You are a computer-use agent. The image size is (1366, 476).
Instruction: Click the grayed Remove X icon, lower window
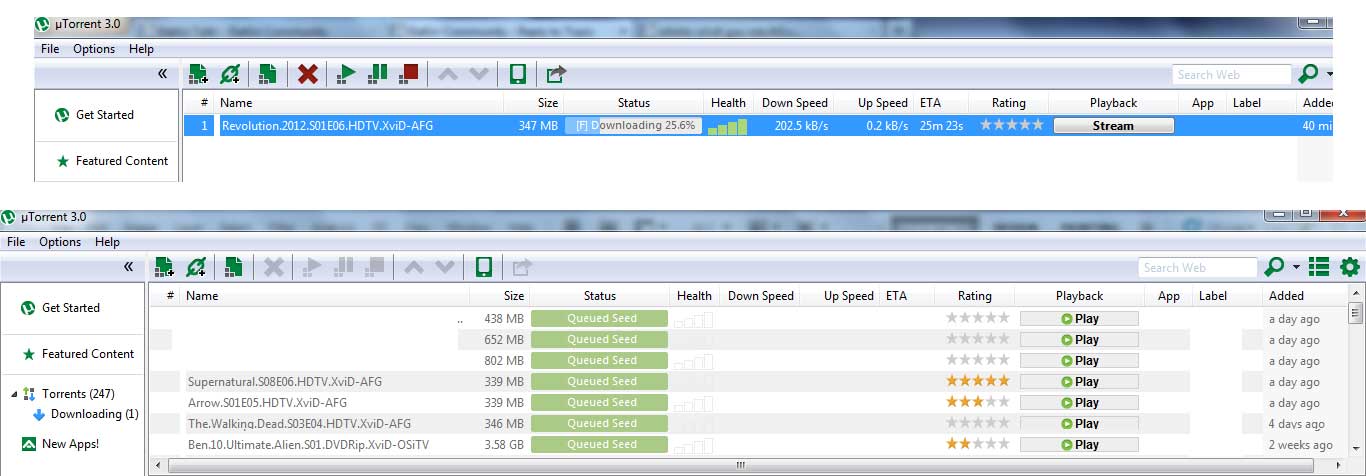(274, 267)
